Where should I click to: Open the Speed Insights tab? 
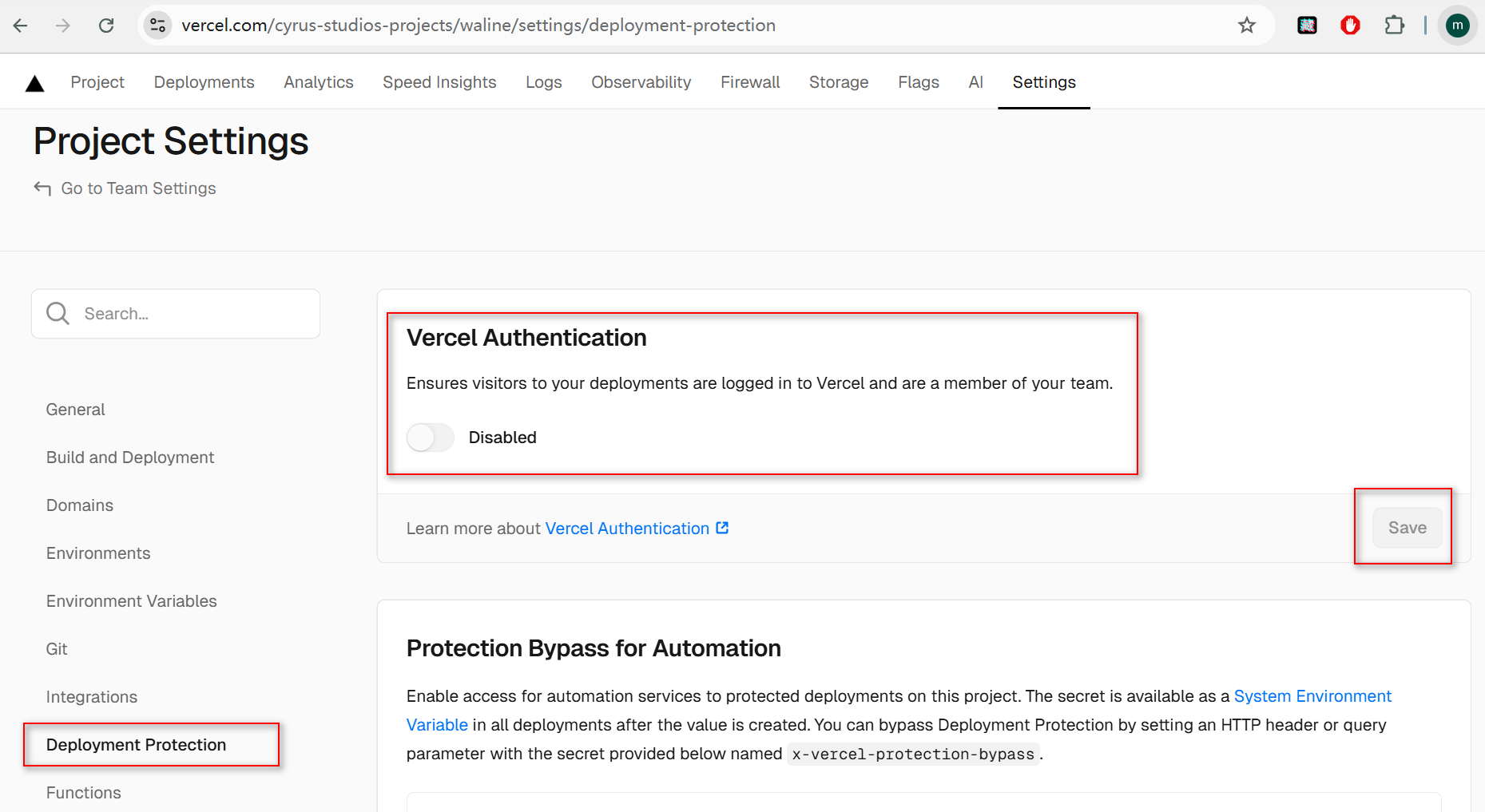point(439,82)
